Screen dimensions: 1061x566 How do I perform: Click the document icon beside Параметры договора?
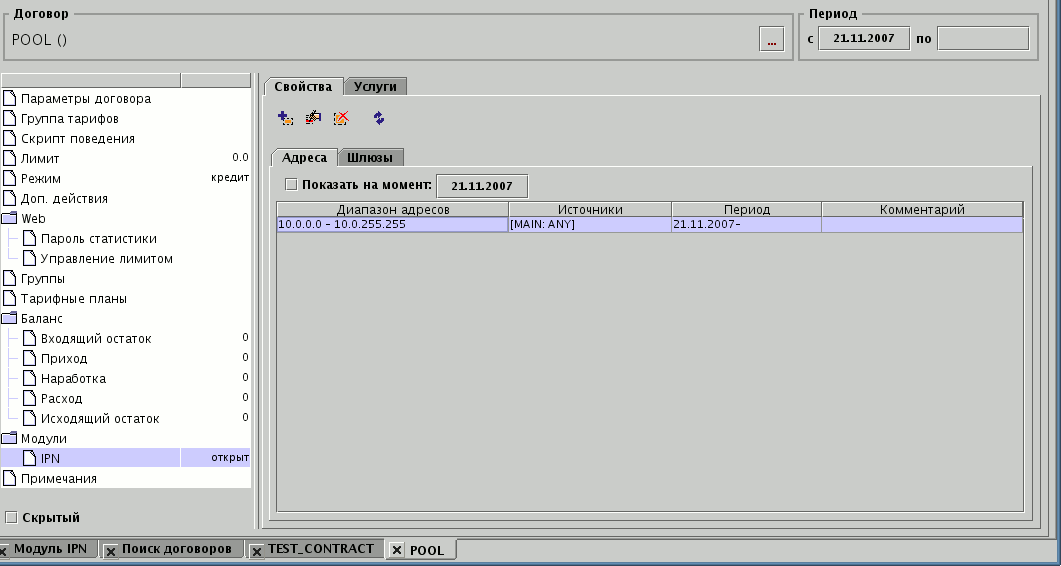point(10,99)
